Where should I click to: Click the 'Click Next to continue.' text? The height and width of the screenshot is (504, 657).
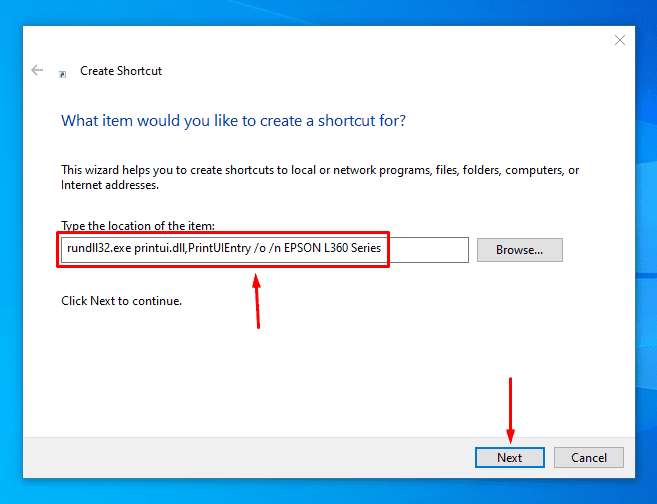pyautogui.click(x=122, y=300)
